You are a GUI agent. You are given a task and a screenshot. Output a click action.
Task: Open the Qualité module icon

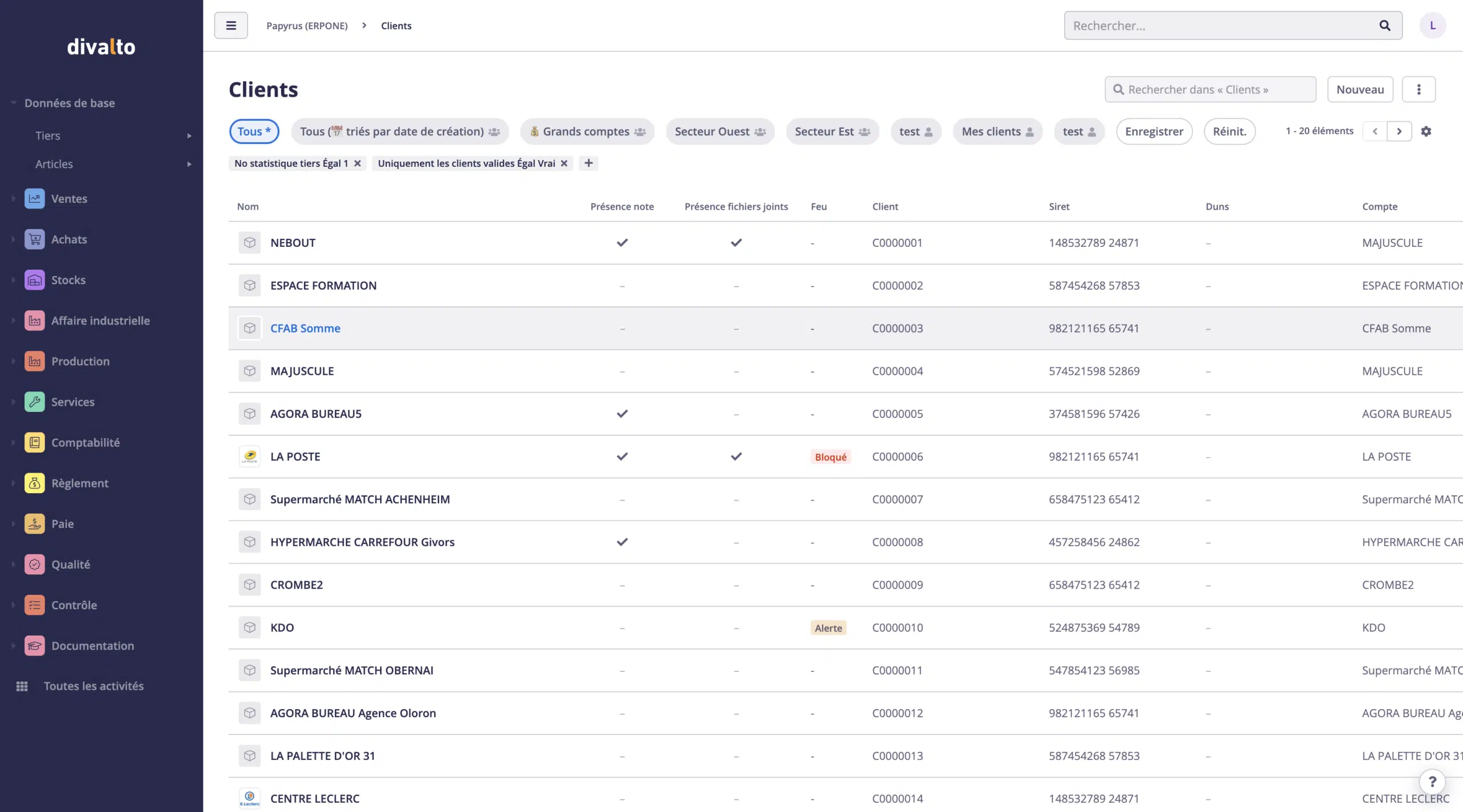pyautogui.click(x=34, y=565)
